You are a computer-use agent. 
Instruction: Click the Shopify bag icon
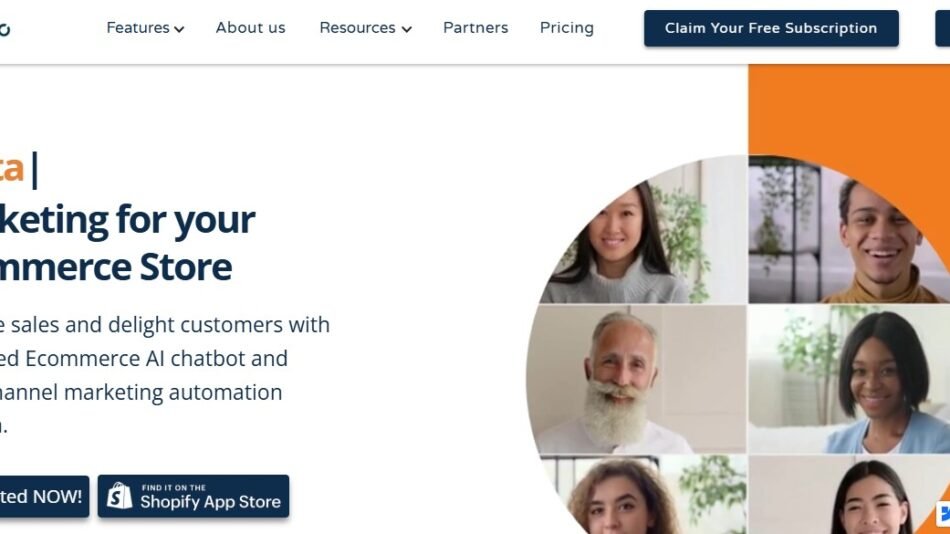point(120,496)
